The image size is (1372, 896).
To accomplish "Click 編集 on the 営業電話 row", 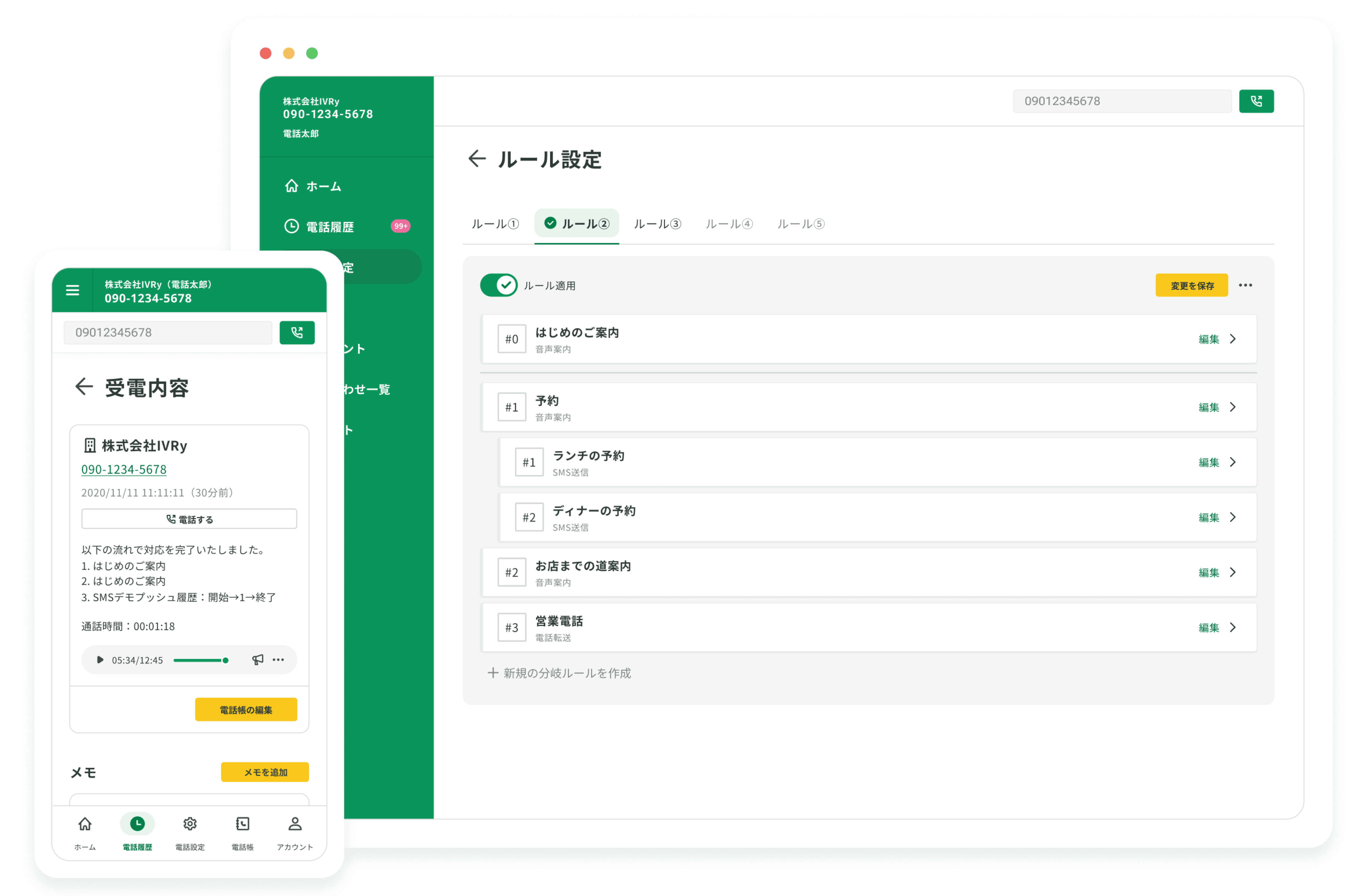I will pos(1208,627).
